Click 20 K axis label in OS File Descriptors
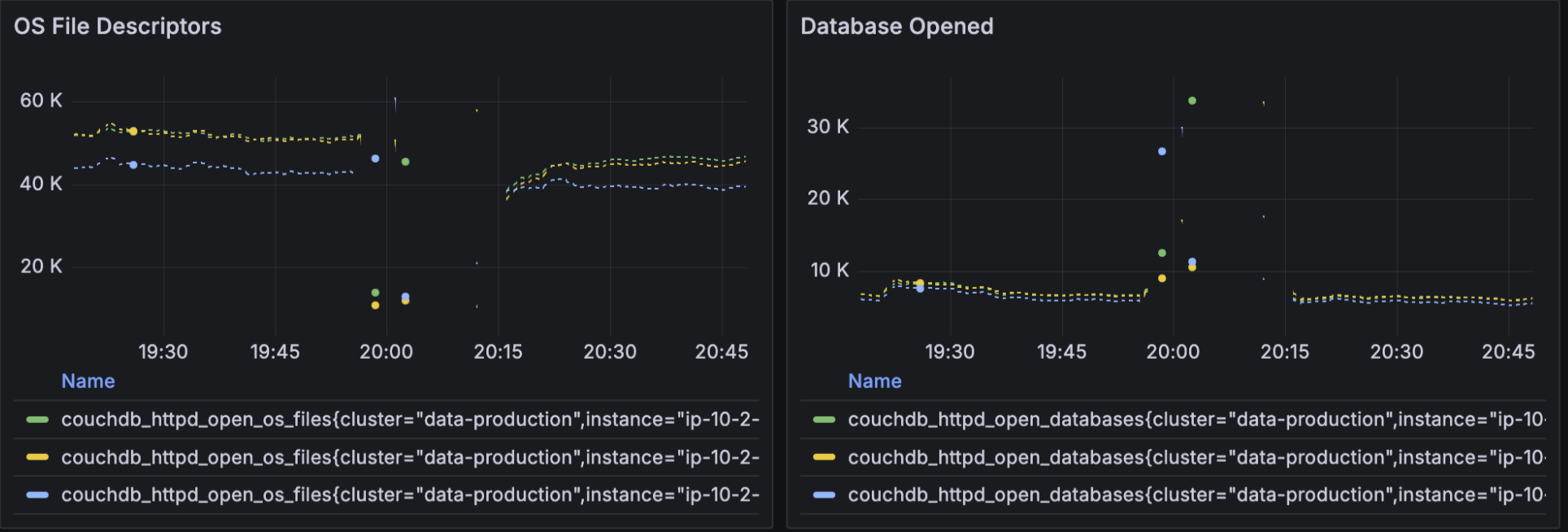 (x=41, y=267)
